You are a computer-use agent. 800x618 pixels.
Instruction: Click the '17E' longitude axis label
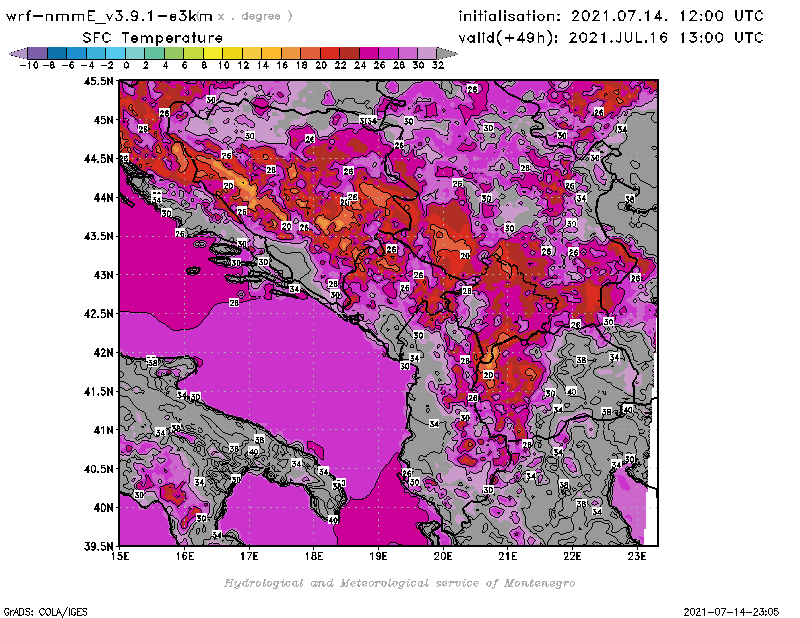click(249, 556)
